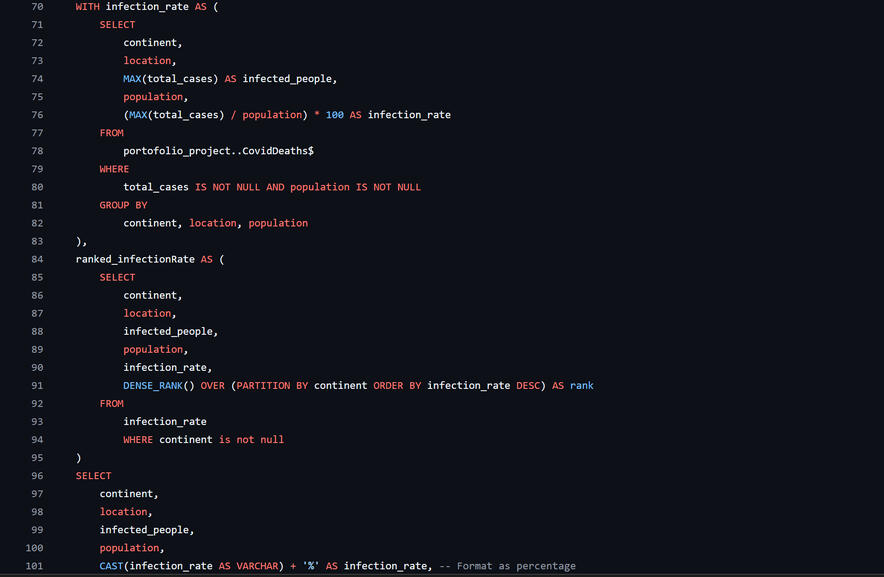Click the CAST keyword on line 101
Viewport: 884px width, 577px height.
coord(111,566)
